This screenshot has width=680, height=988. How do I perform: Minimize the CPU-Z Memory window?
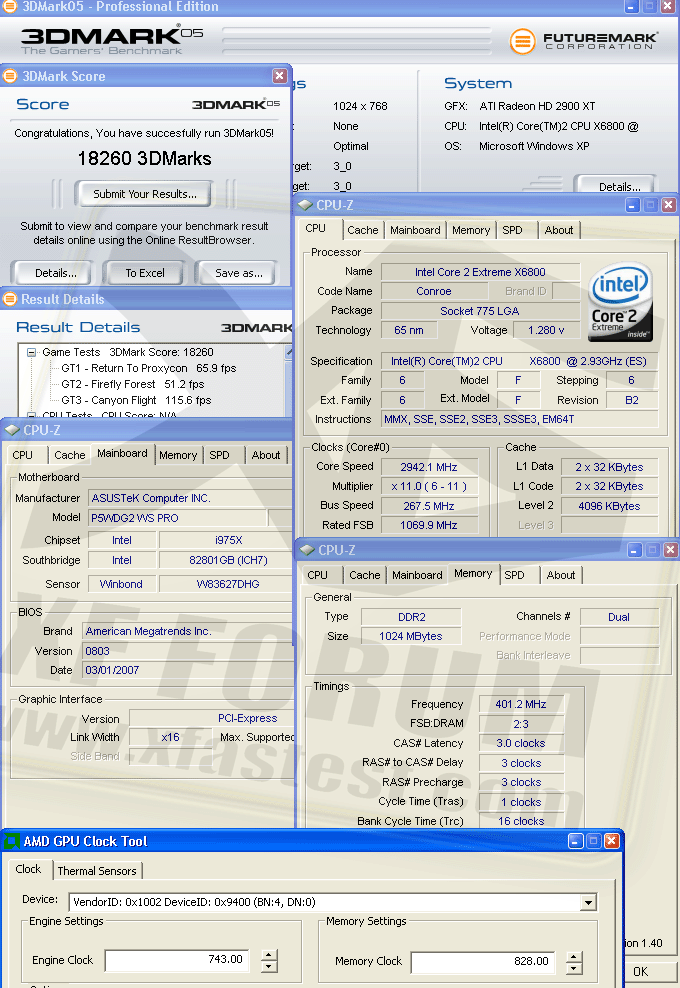coord(635,549)
